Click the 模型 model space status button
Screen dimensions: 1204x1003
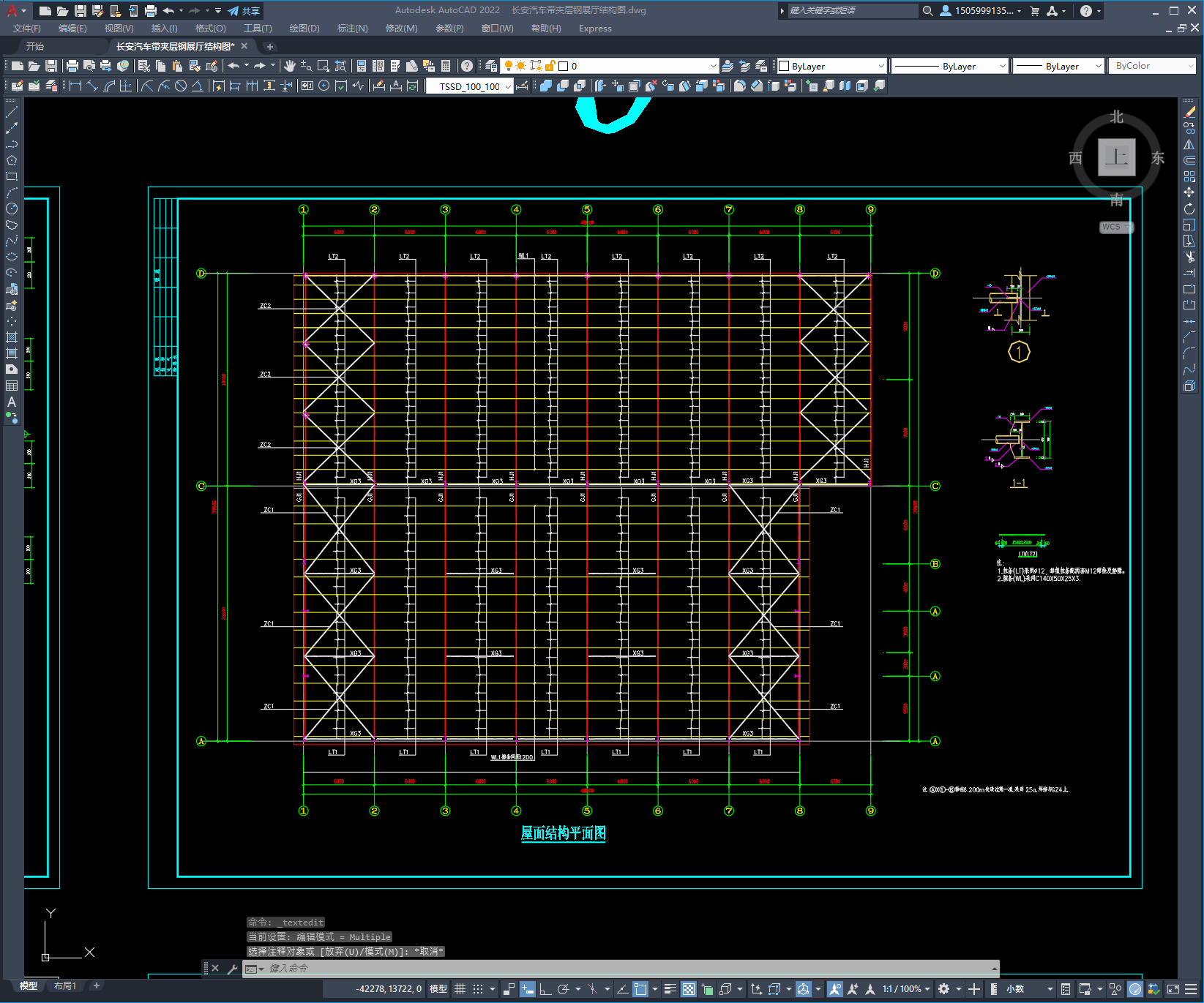tap(438, 989)
